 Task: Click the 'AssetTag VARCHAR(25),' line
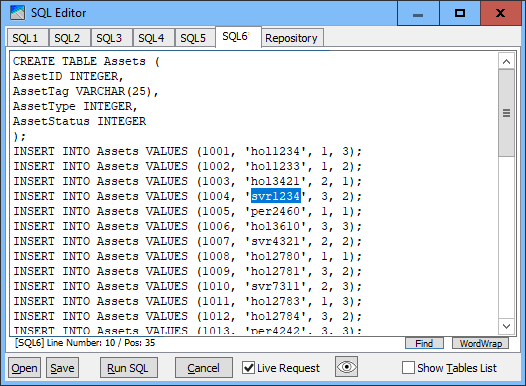(x=86, y=91)
